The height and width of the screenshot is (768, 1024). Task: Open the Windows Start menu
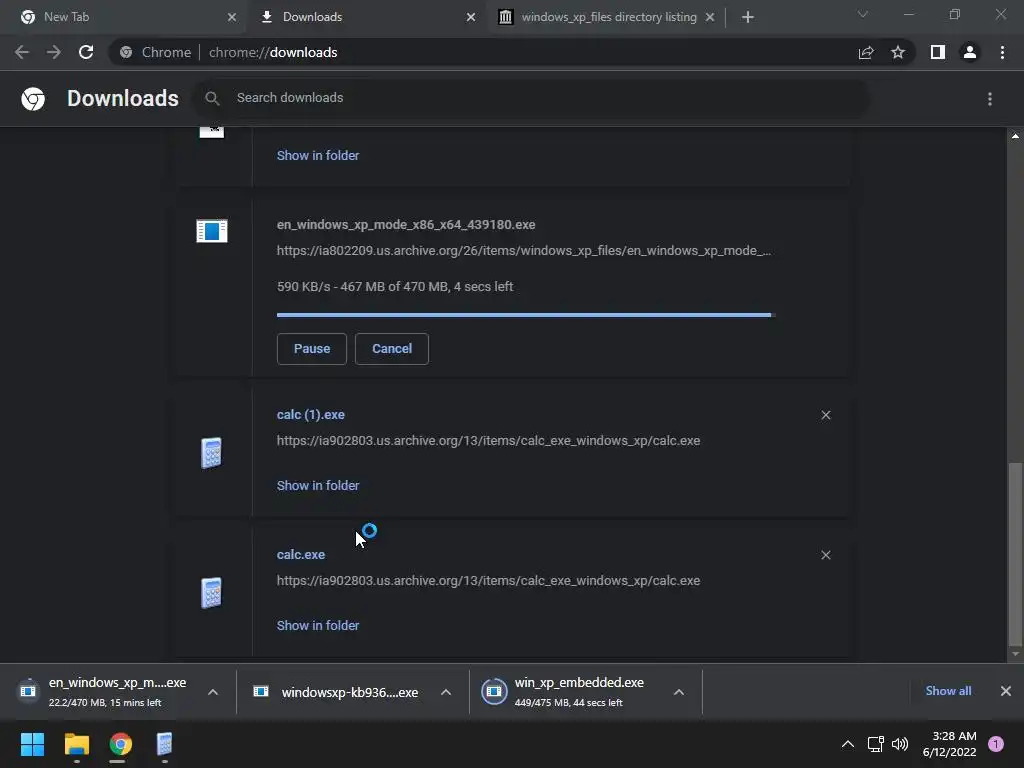click(x=32, y=744)
